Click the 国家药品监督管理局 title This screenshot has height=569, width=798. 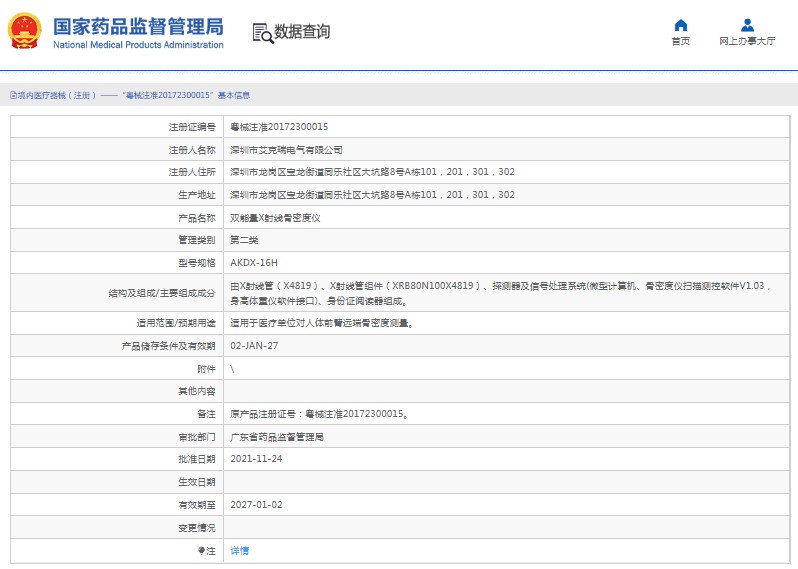point(138,26)
